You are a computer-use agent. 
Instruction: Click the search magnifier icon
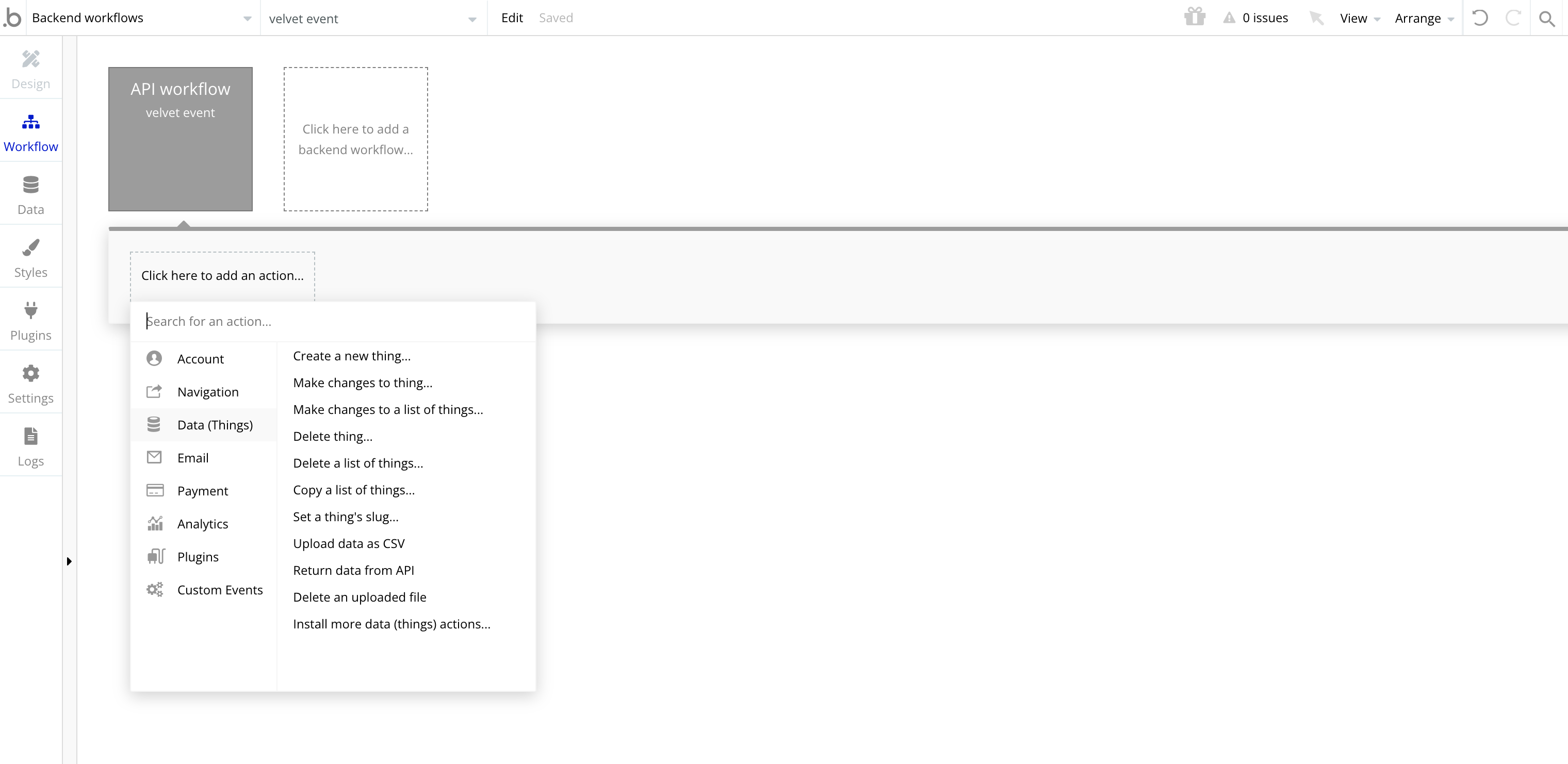[x=1547, y=18]
